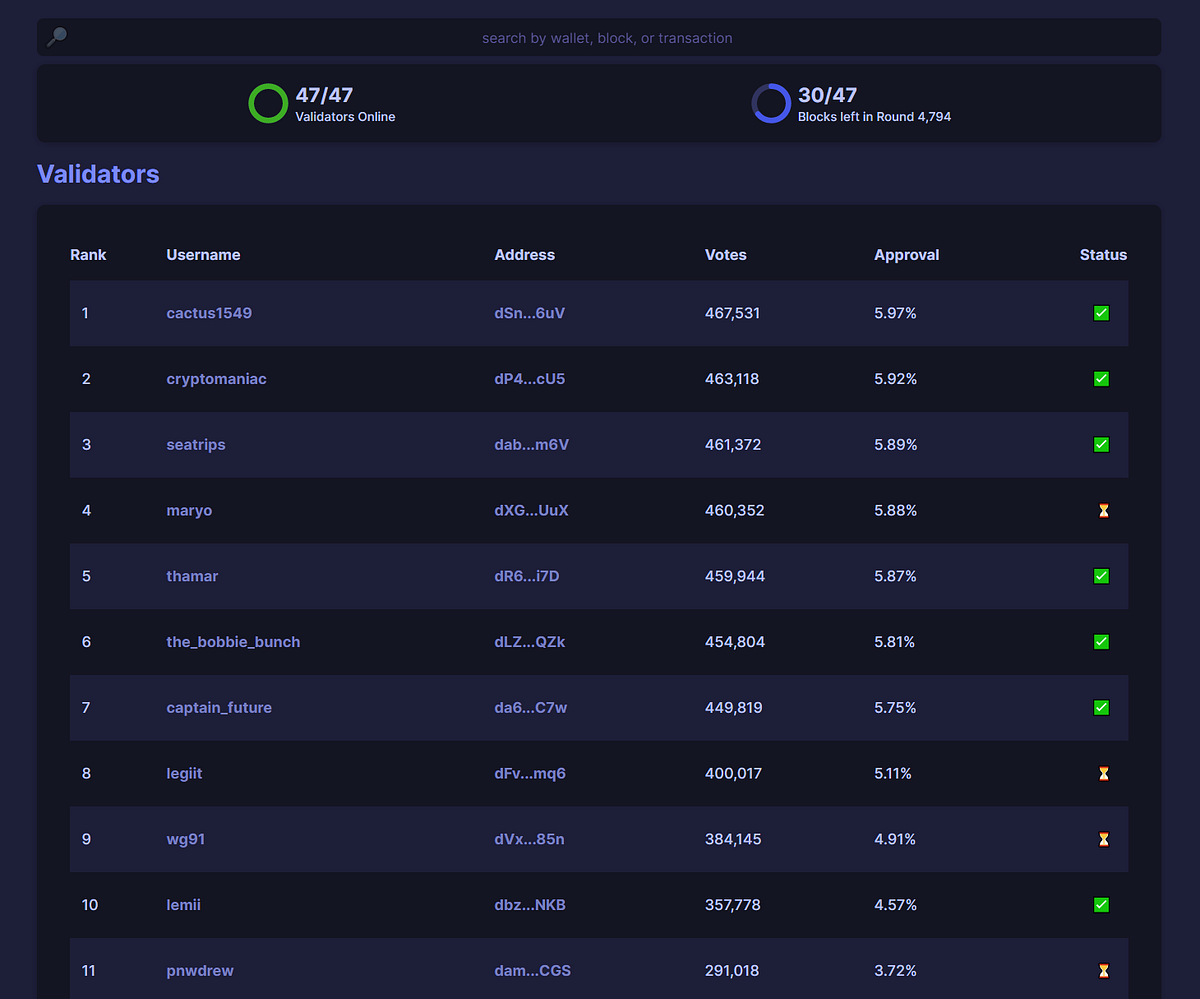Open the captain_future validator profile
The image size is (1200, 999).
click(219, 708)
